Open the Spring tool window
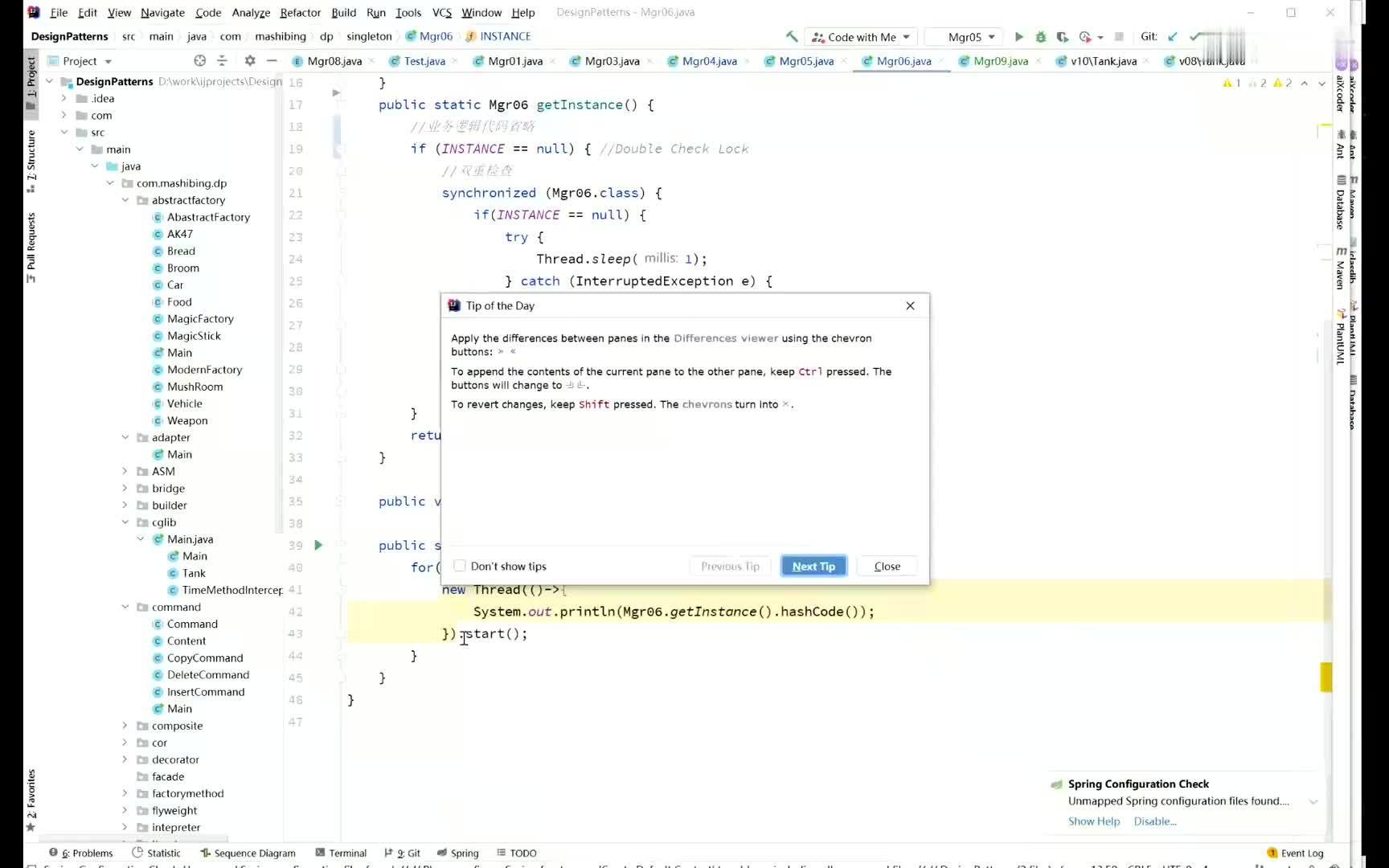The width and height of the screenshot is (1389, 868). [458, 854]
